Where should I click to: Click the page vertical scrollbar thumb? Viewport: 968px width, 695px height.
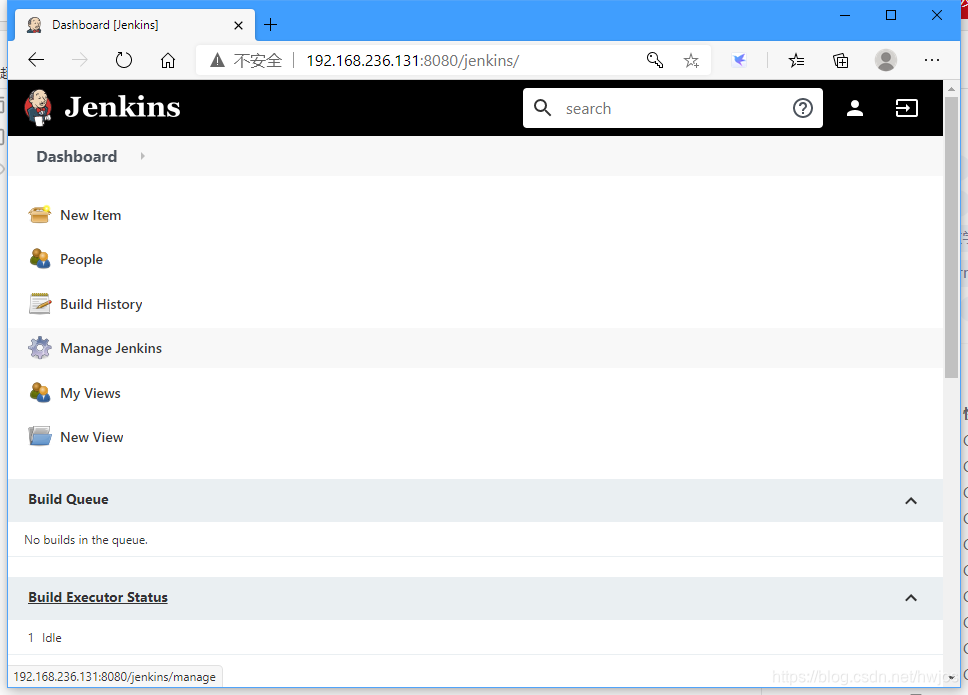(951, 237)
